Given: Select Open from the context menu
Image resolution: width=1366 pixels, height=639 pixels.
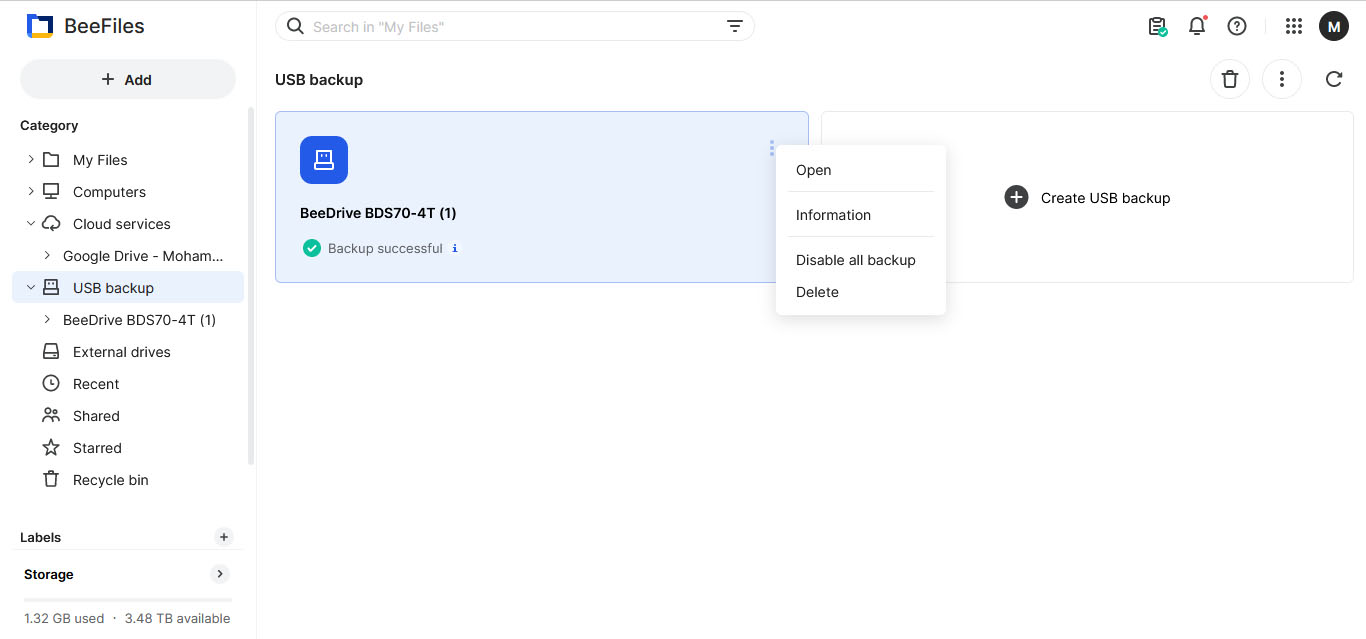Looking at the screenshot, I should 814,170.
